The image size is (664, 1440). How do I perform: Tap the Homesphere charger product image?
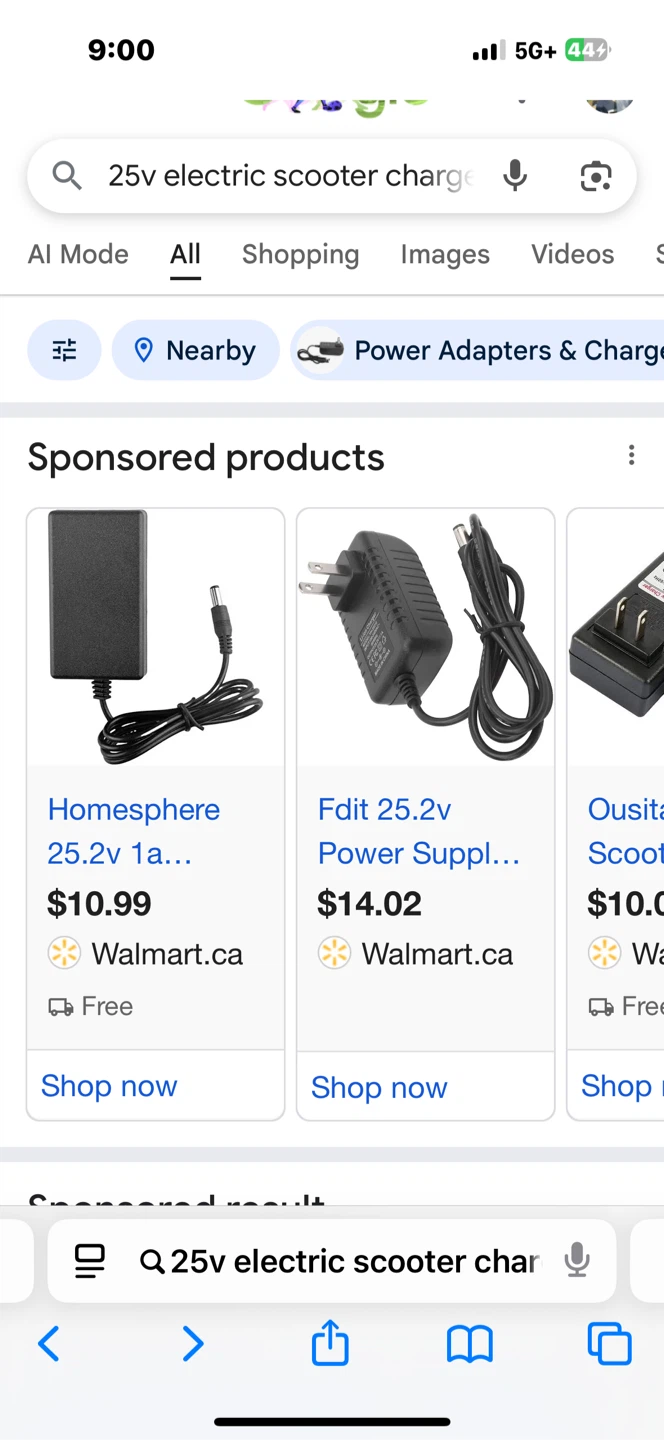155,637
